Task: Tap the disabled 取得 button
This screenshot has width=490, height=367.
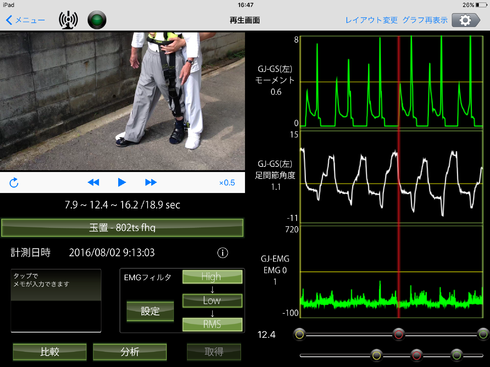Action: point(214,352)
